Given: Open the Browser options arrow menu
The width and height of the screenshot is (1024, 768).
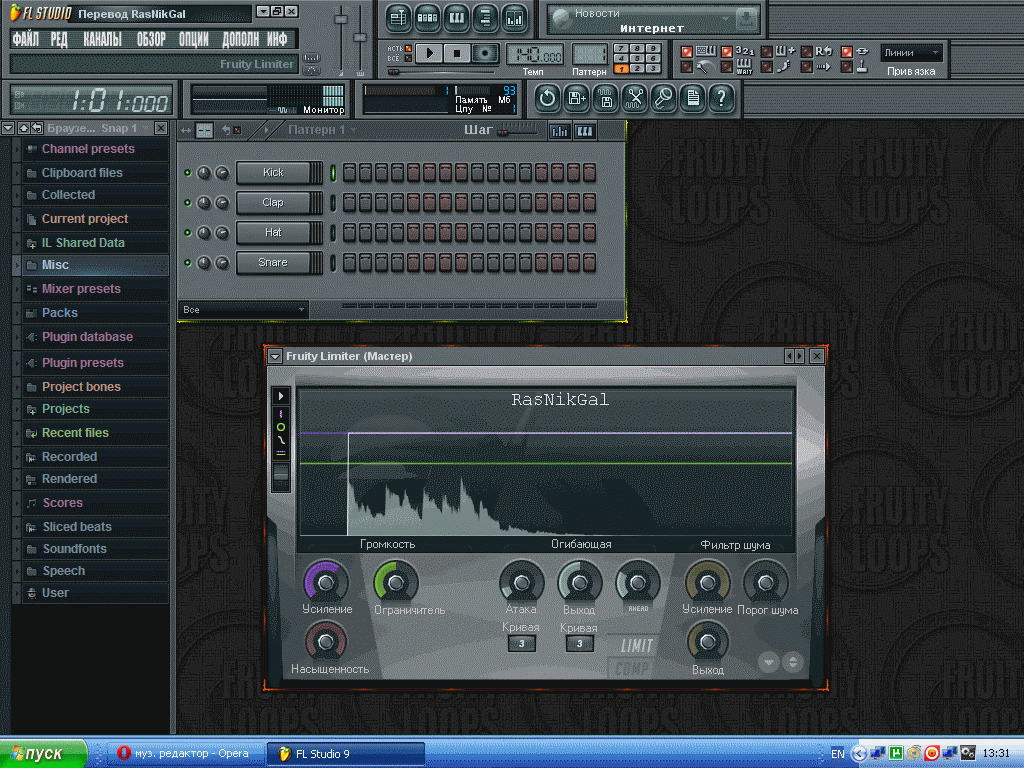Looking at the screenshot, I should click(8, 128).
